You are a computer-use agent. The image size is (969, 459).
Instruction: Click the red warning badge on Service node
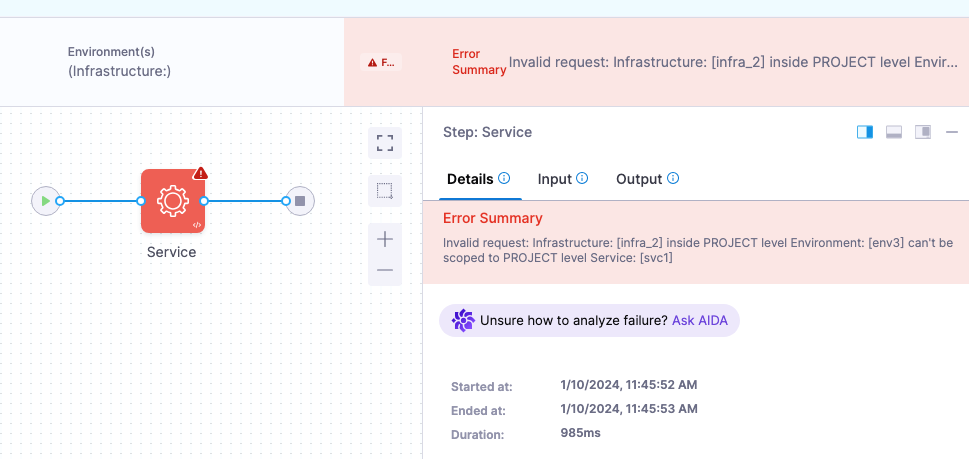(200, 173)
